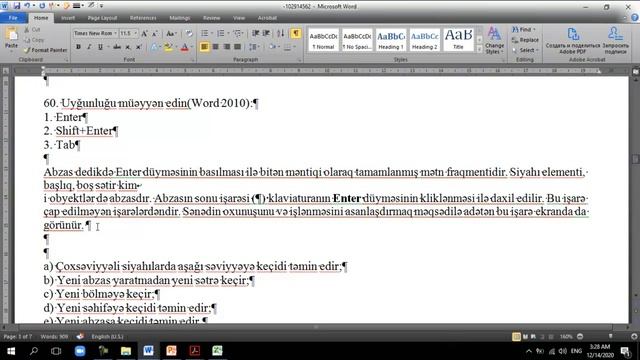Click the Redo/Repeat icon
640x360 pixels.
(x=42, y=6)
